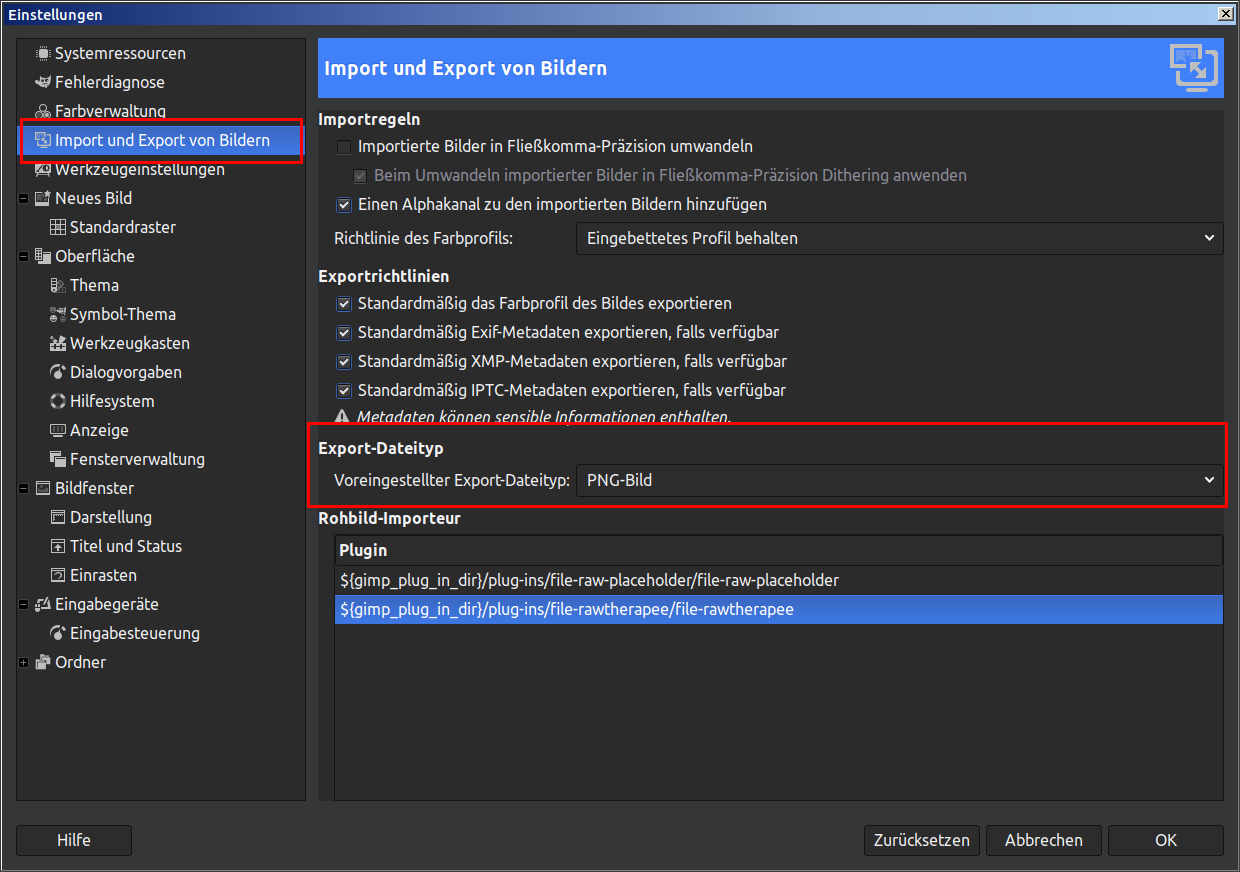Click the Systemressourcen icon in sidebar

pos(42,54)
